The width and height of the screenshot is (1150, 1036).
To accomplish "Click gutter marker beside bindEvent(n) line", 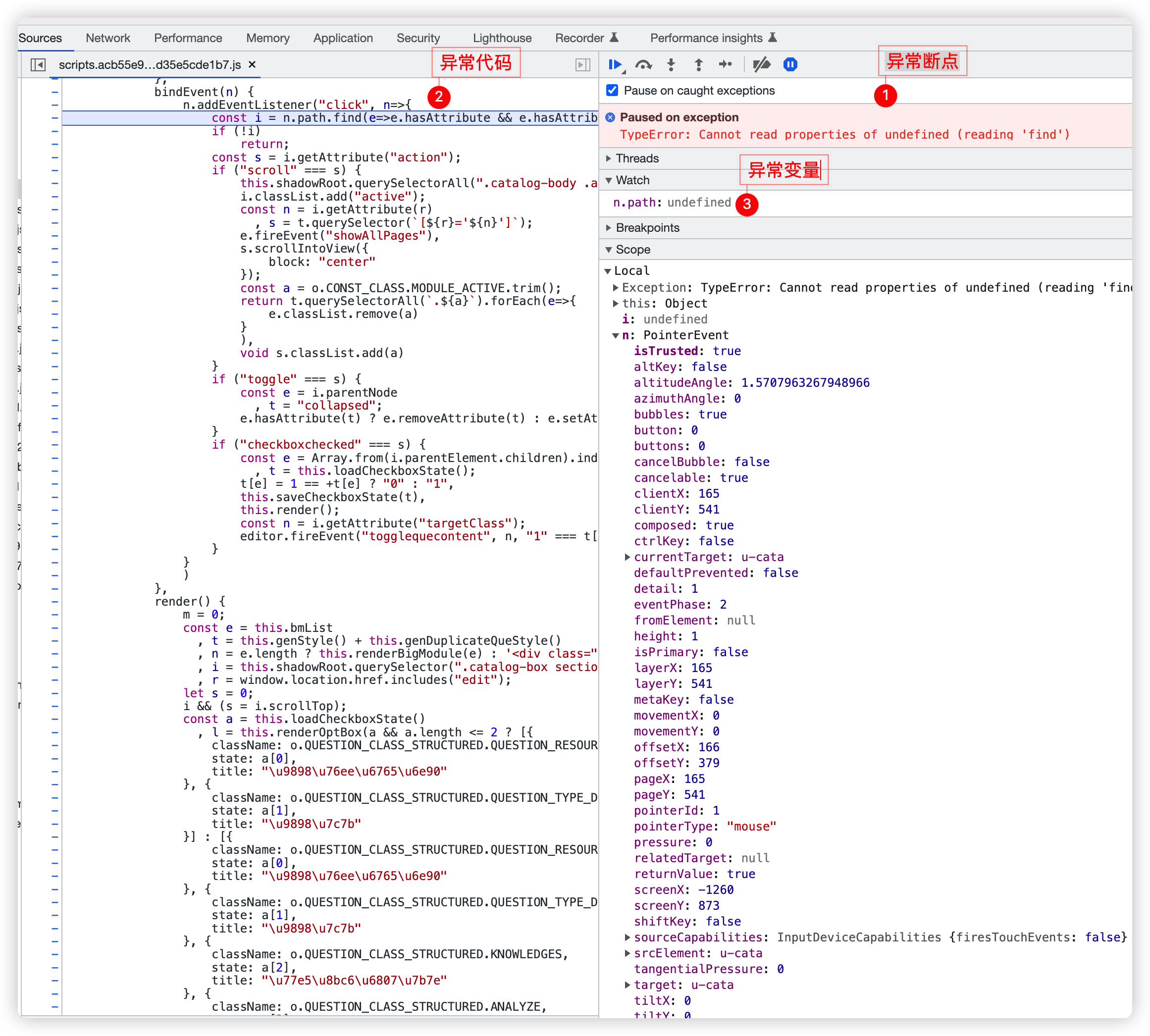I will (54, 92).
